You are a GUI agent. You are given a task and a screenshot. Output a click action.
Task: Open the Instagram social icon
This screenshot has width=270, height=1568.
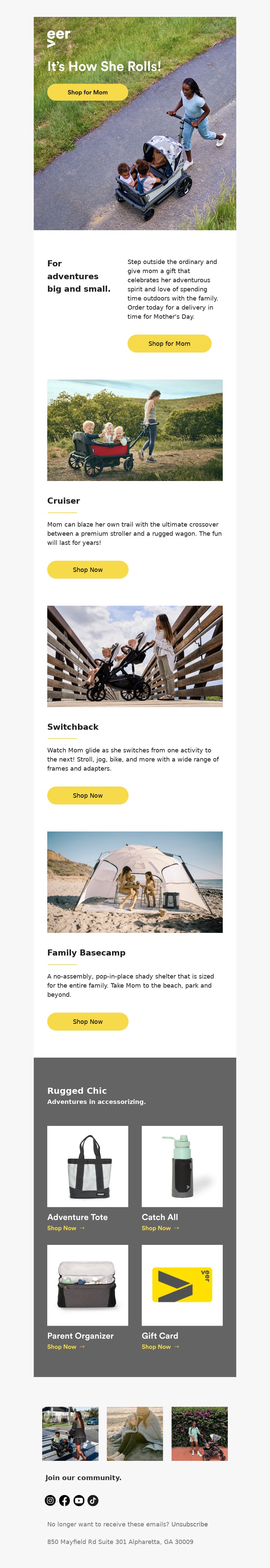pyautogui.click(x=51, y=1500)
